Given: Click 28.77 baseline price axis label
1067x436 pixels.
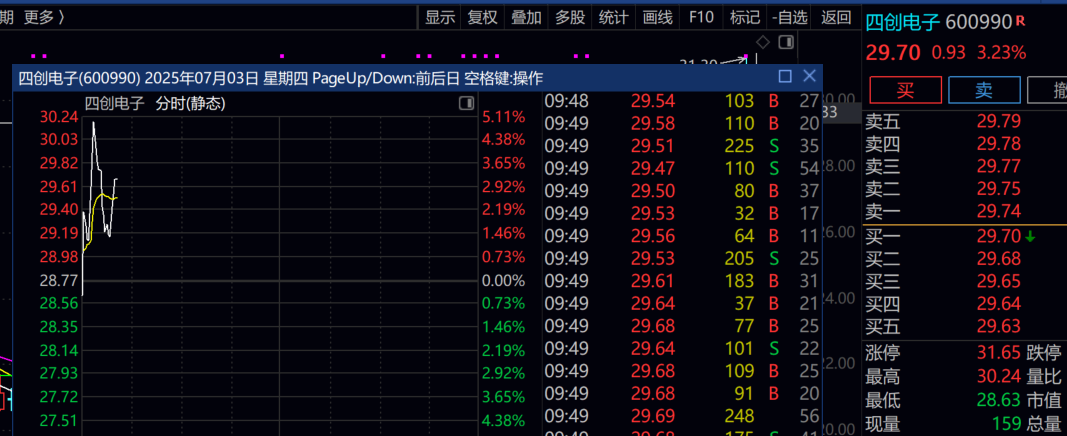Looking at the screenshot, I should click(59, 280).
